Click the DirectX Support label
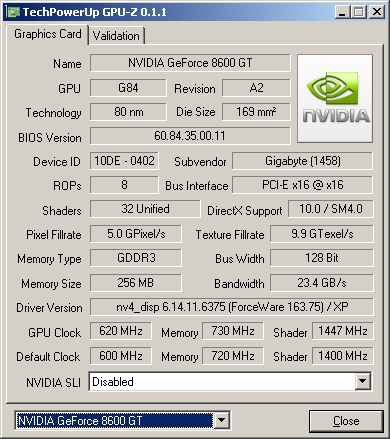 [x=245, y=211]
